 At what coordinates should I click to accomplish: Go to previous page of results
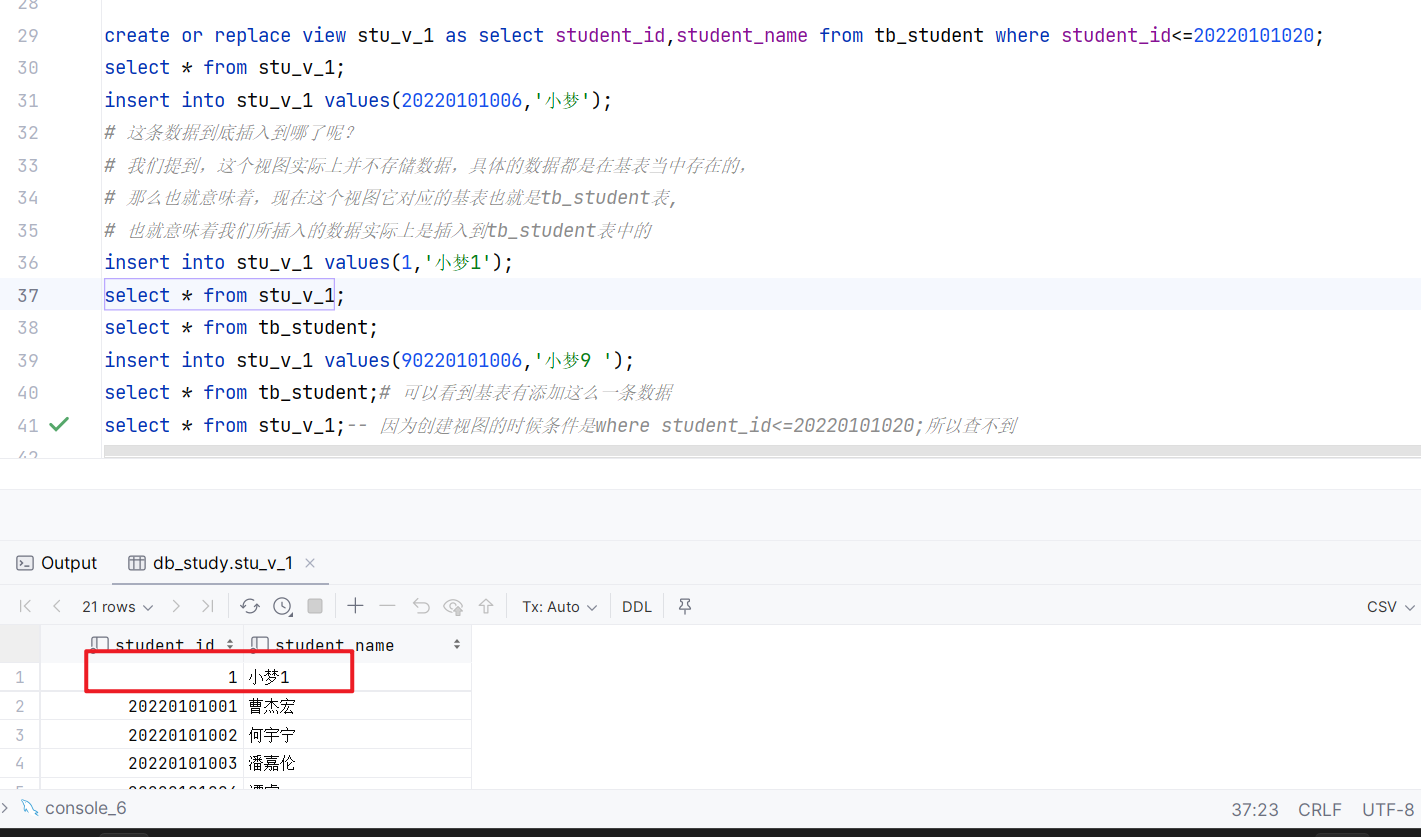tap(57, 606)
